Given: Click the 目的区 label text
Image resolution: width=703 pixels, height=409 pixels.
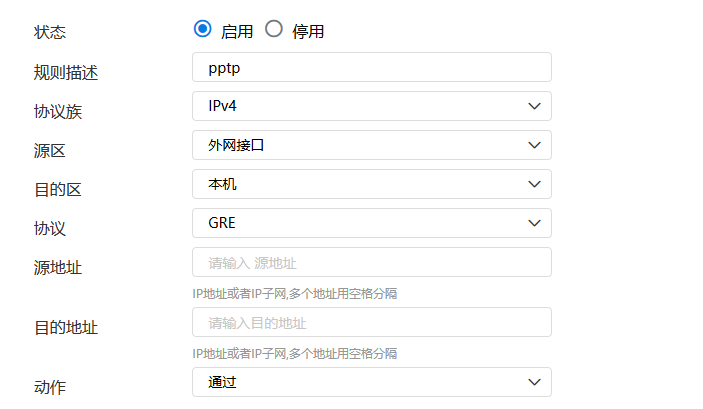Looking at the screenshot, I should (58, 189).
